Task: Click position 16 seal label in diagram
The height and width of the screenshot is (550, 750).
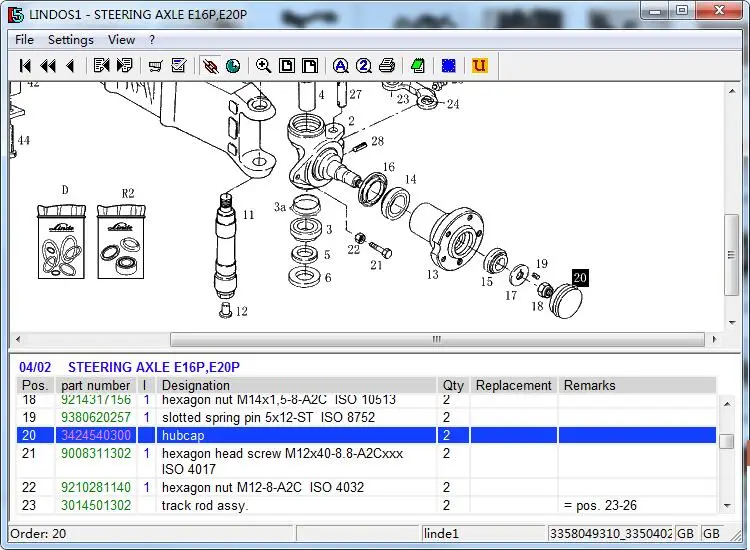Action: point(389,167)
